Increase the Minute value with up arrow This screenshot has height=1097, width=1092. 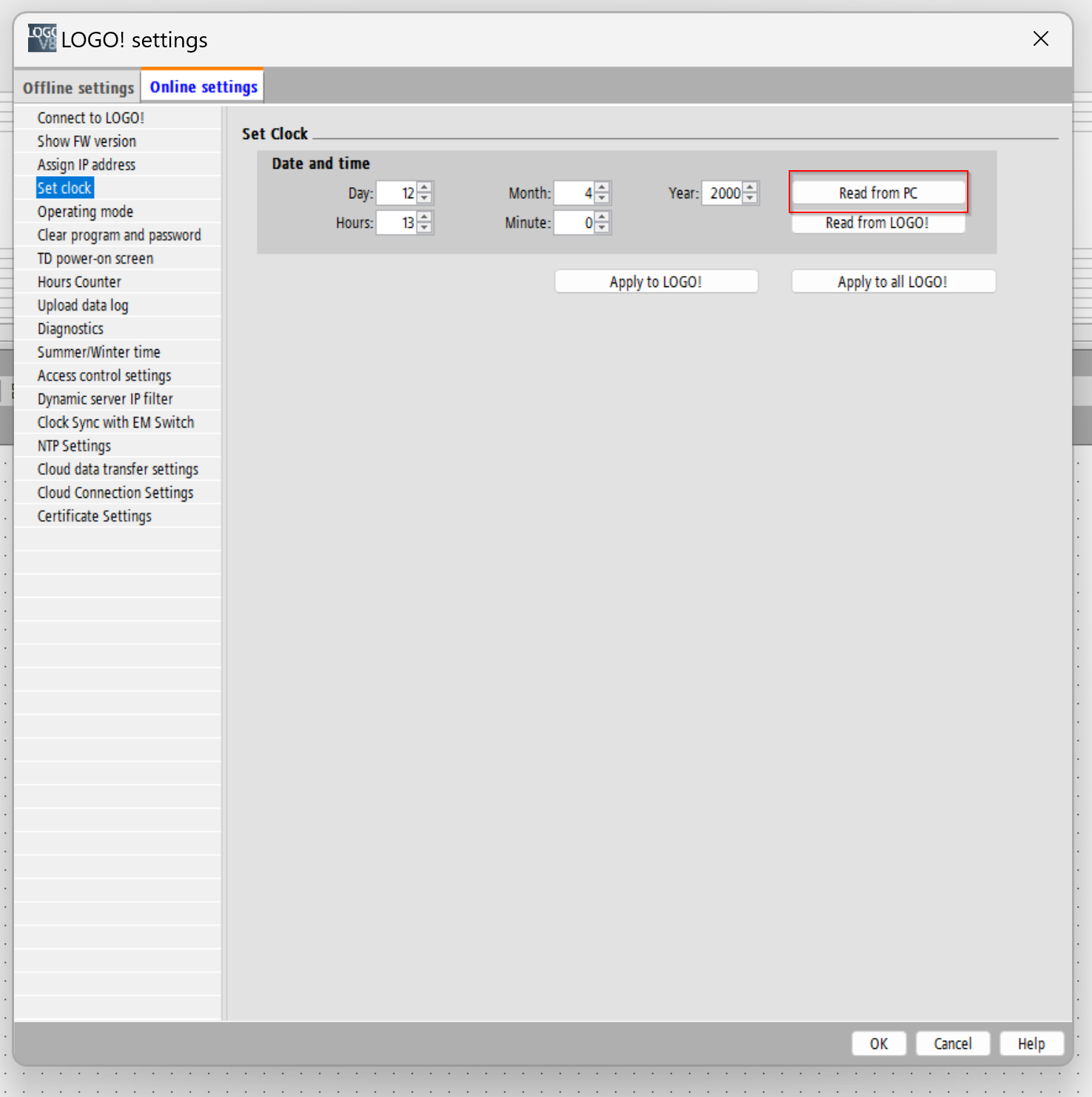click(602, 217)
